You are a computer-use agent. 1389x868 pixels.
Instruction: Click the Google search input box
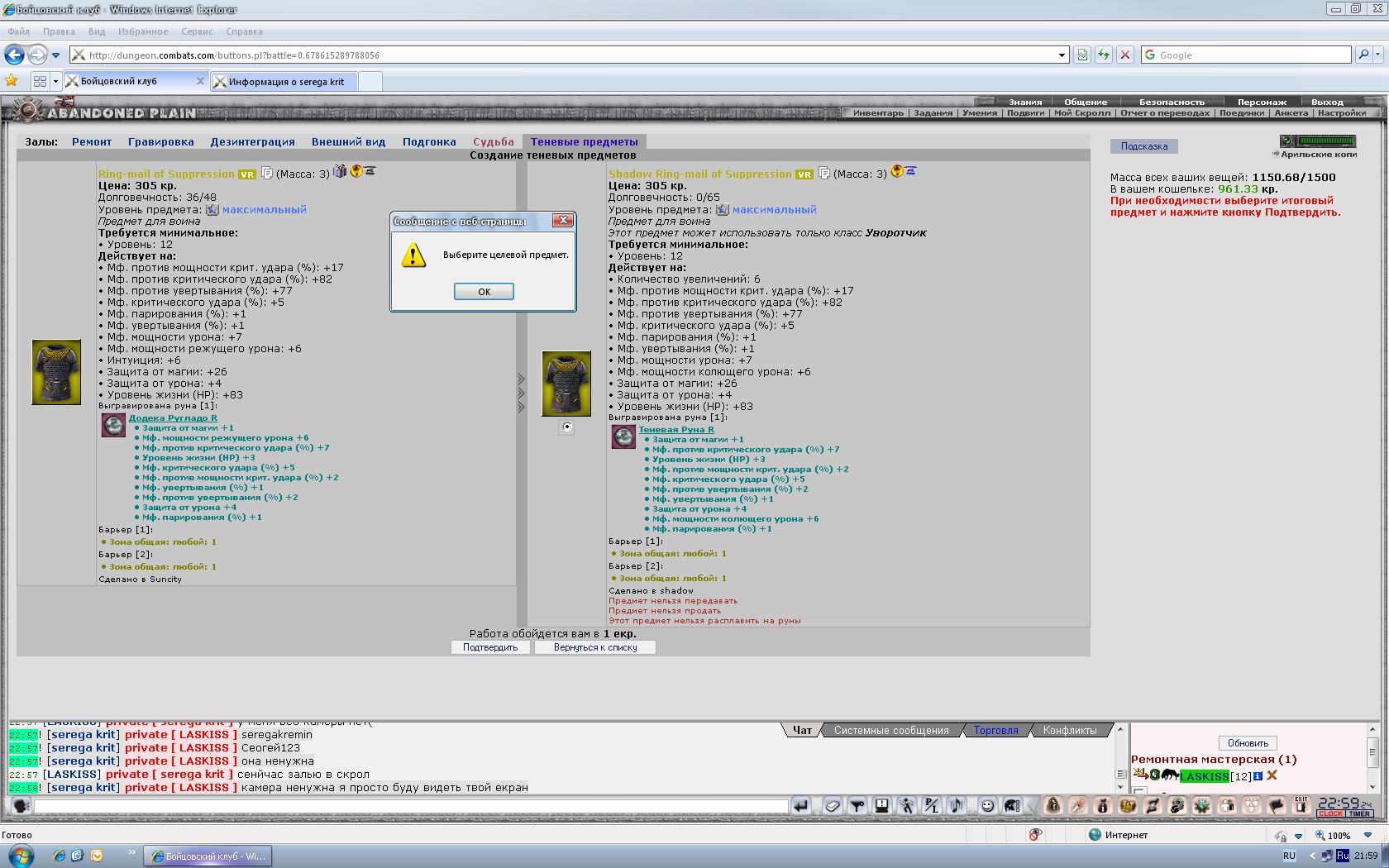(1247, 55)
